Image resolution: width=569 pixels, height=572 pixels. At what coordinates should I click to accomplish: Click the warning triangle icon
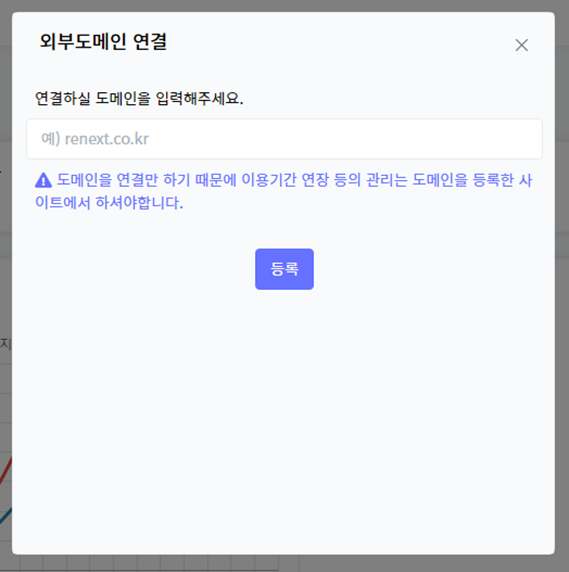43,180
